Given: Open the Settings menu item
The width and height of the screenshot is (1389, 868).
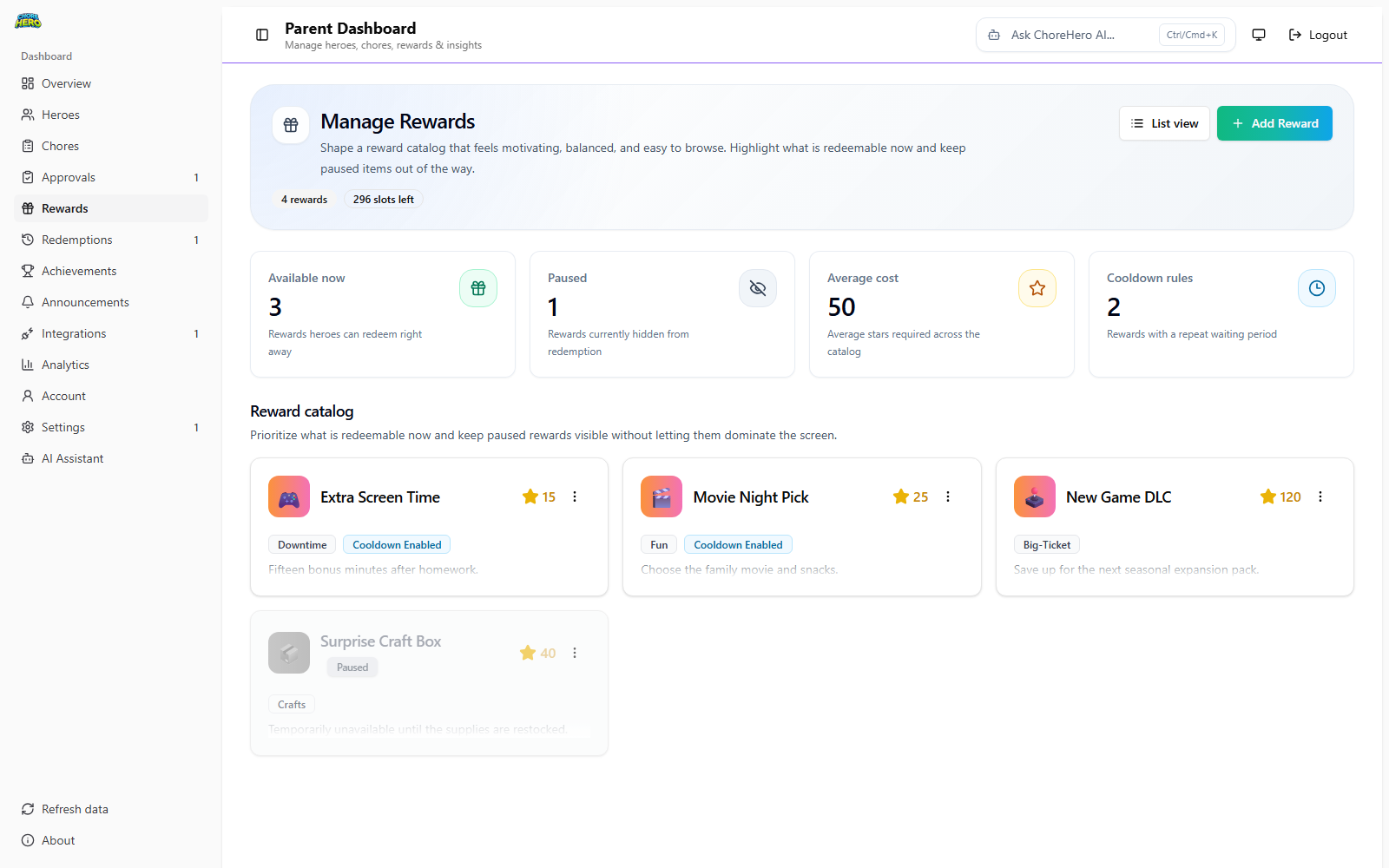Looking at the screenshot, I should point(63,426).
